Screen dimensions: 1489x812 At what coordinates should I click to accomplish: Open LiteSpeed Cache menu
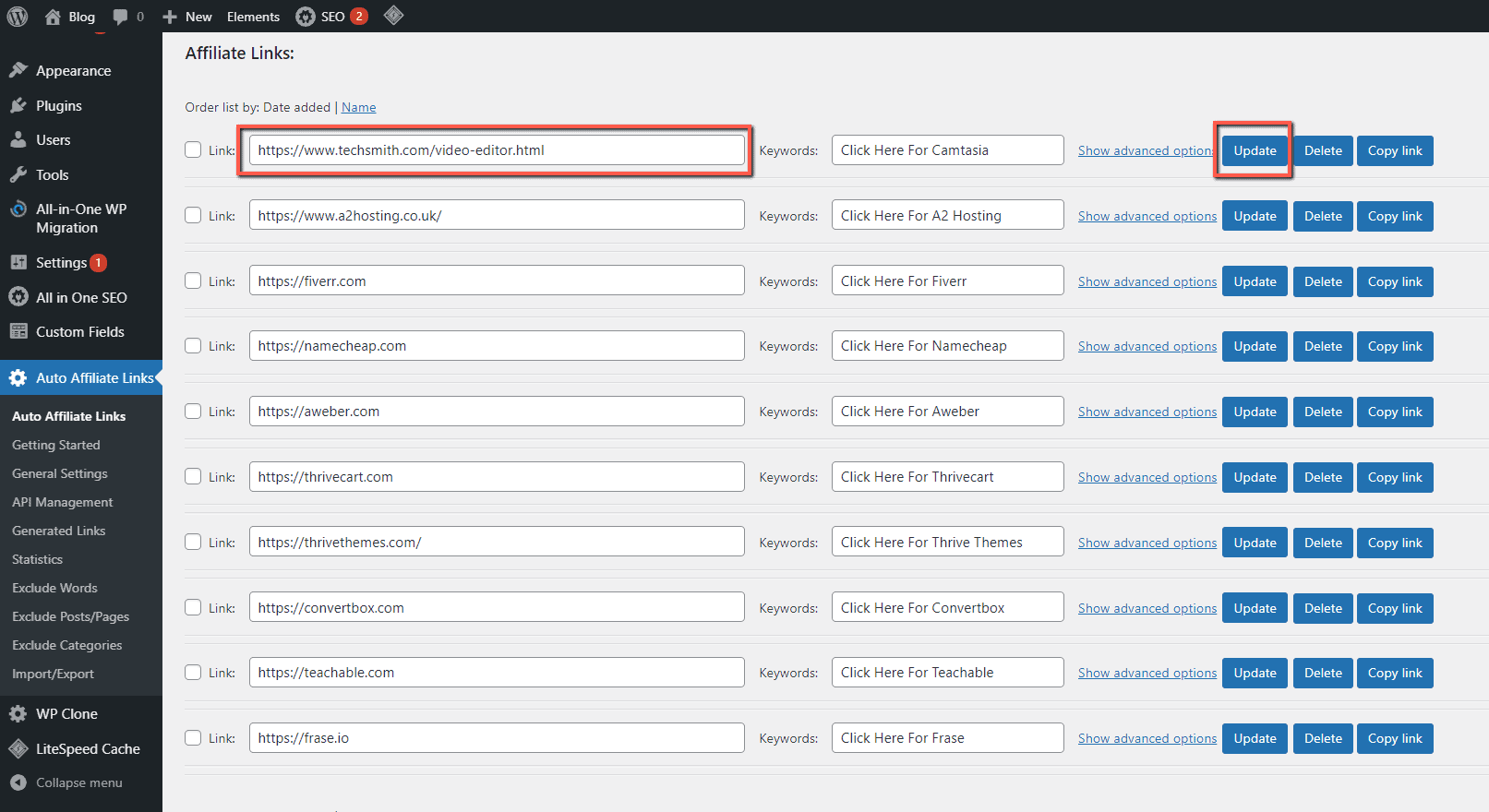click(88, 749)
